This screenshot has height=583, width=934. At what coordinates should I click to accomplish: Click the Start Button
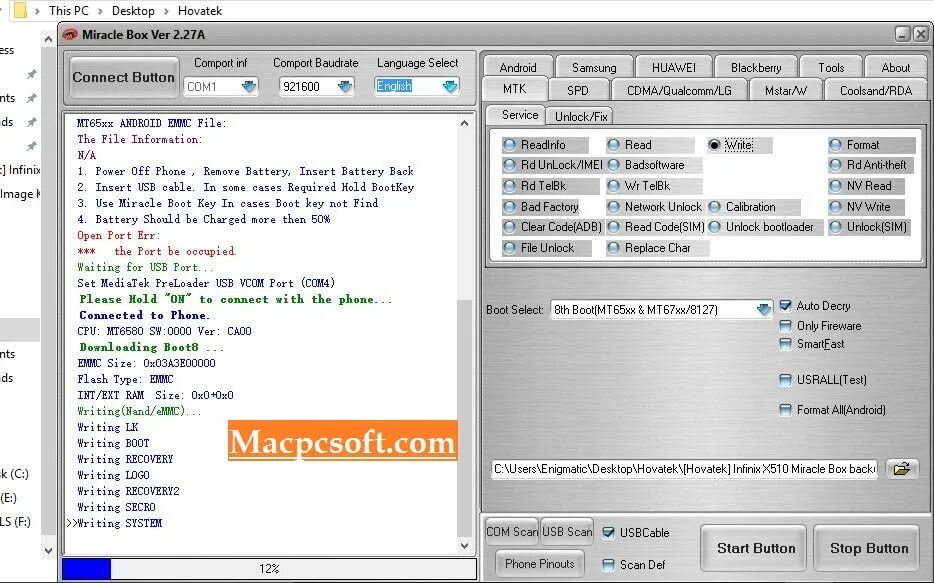pyautogui.click(x=756, y=548)
